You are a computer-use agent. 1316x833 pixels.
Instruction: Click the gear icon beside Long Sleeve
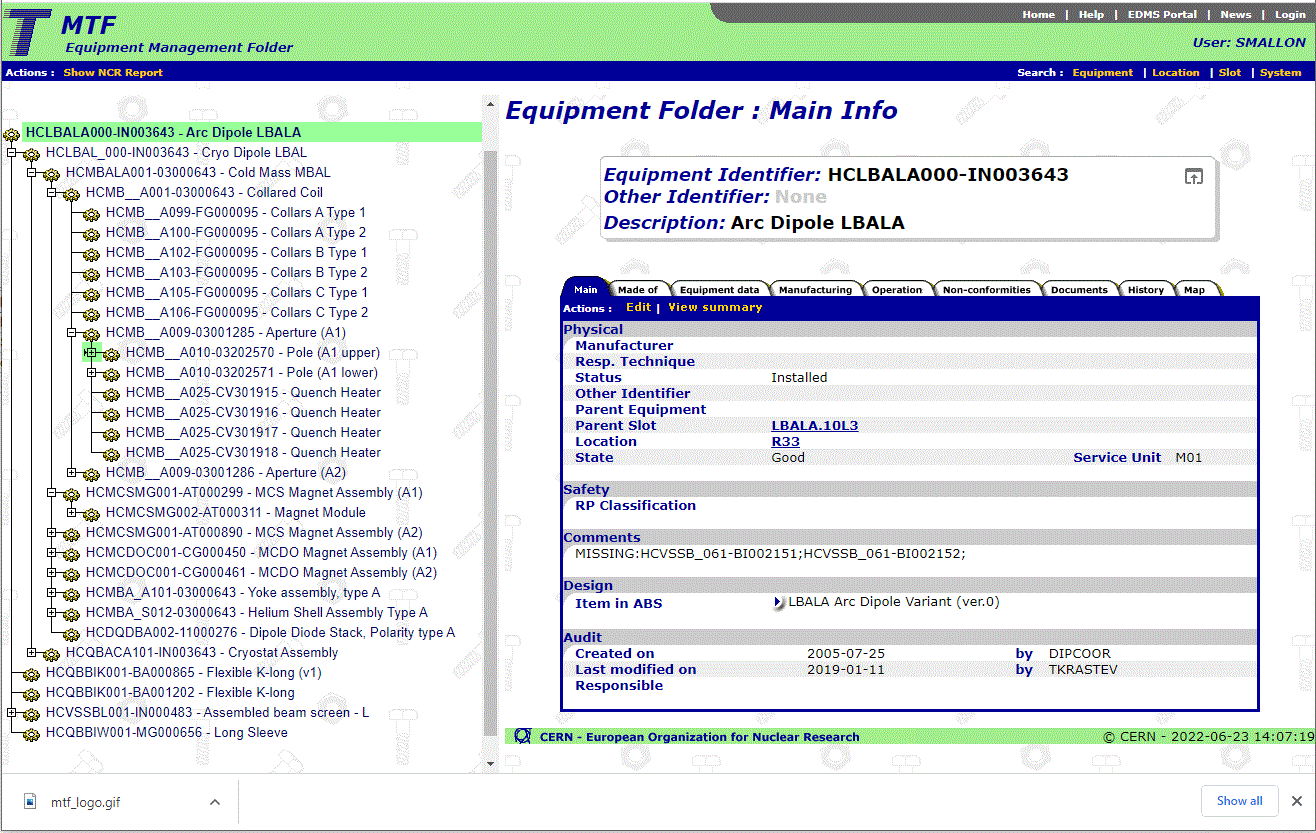tap(32, 733)
